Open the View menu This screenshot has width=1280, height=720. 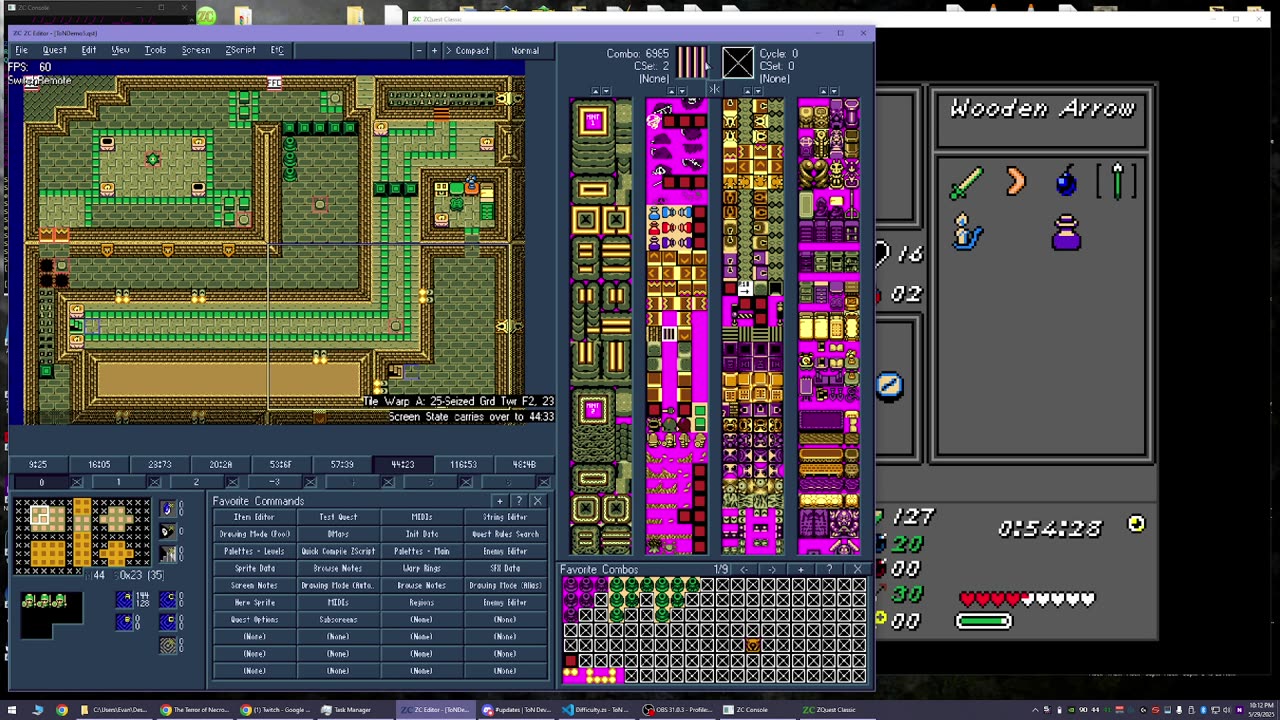(x=120, y=50)
